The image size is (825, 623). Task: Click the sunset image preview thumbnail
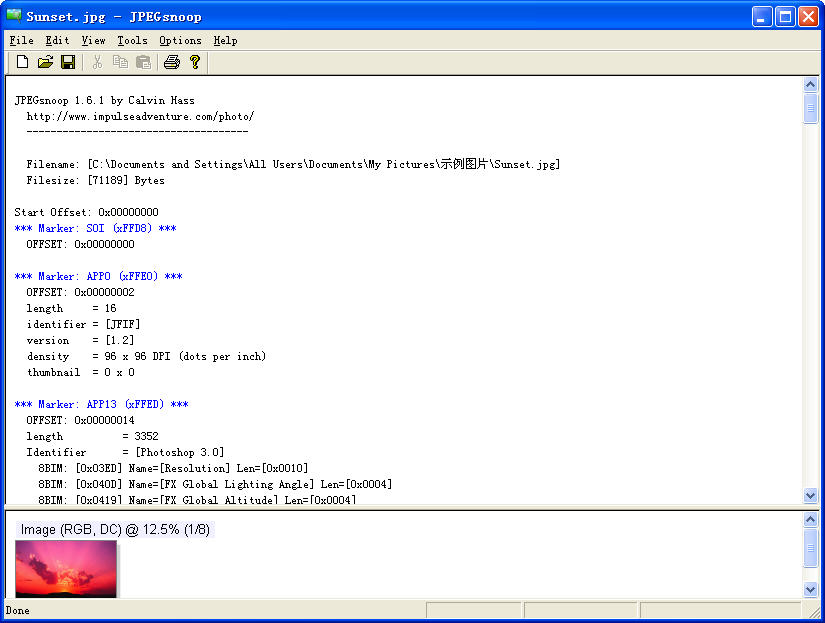[66, 569]
